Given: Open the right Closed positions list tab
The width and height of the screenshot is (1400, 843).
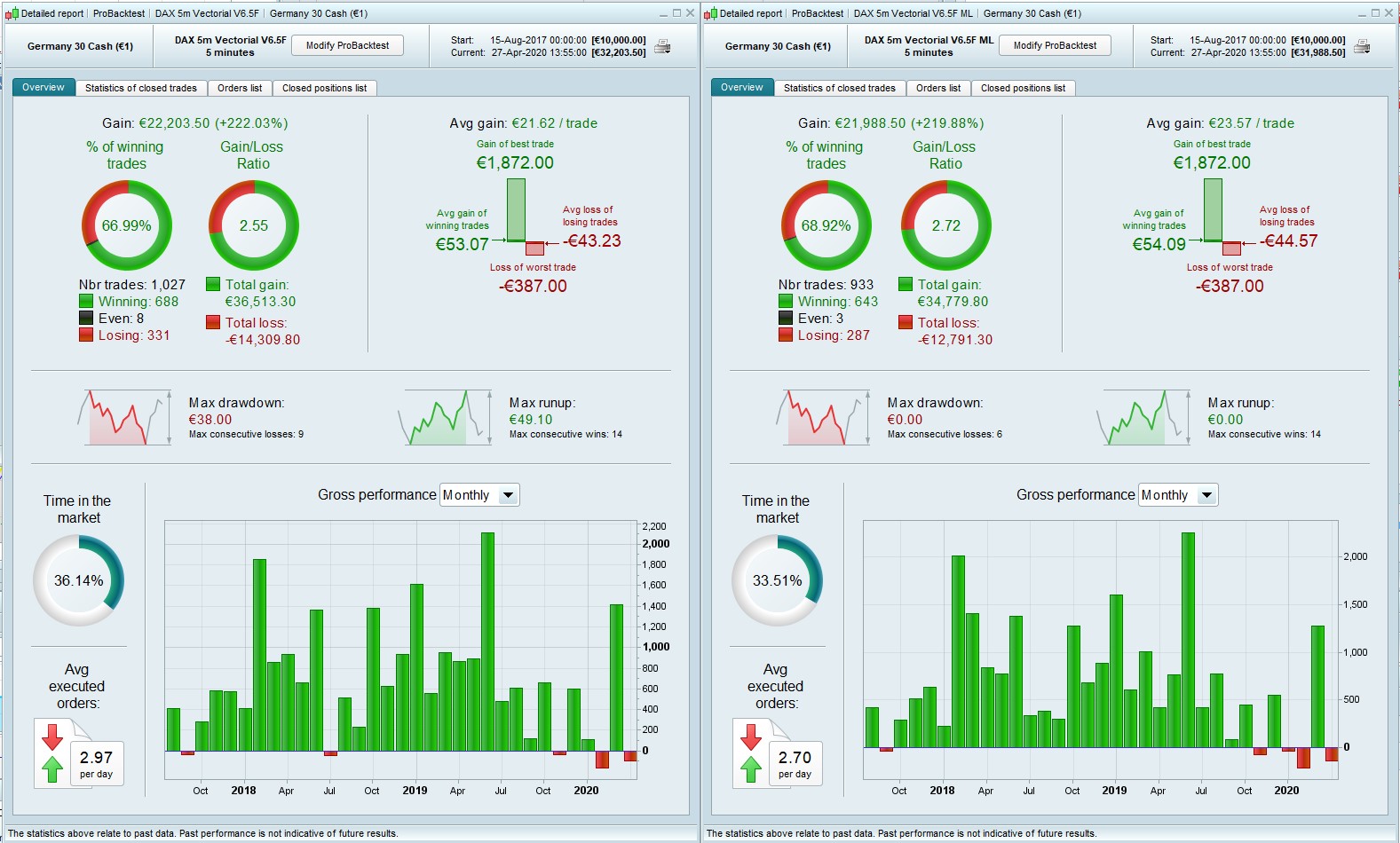Looking at the screenshot, I should click(x=1023, y=88).
